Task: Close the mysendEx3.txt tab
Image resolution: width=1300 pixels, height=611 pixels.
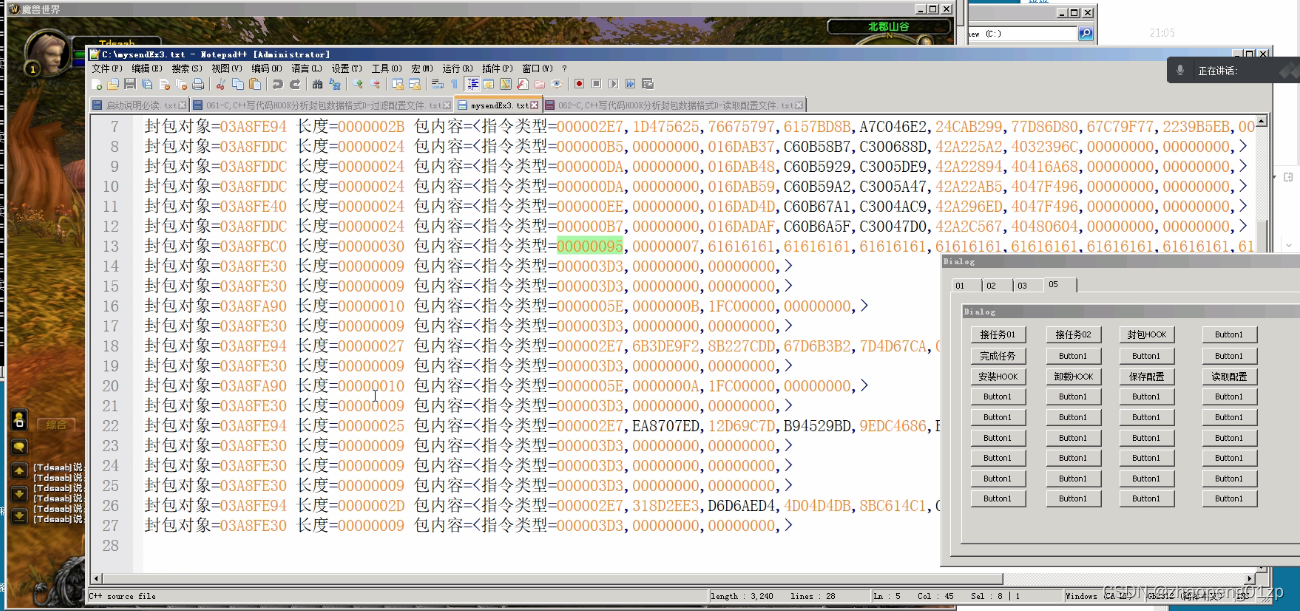Action: pos(535,104)
